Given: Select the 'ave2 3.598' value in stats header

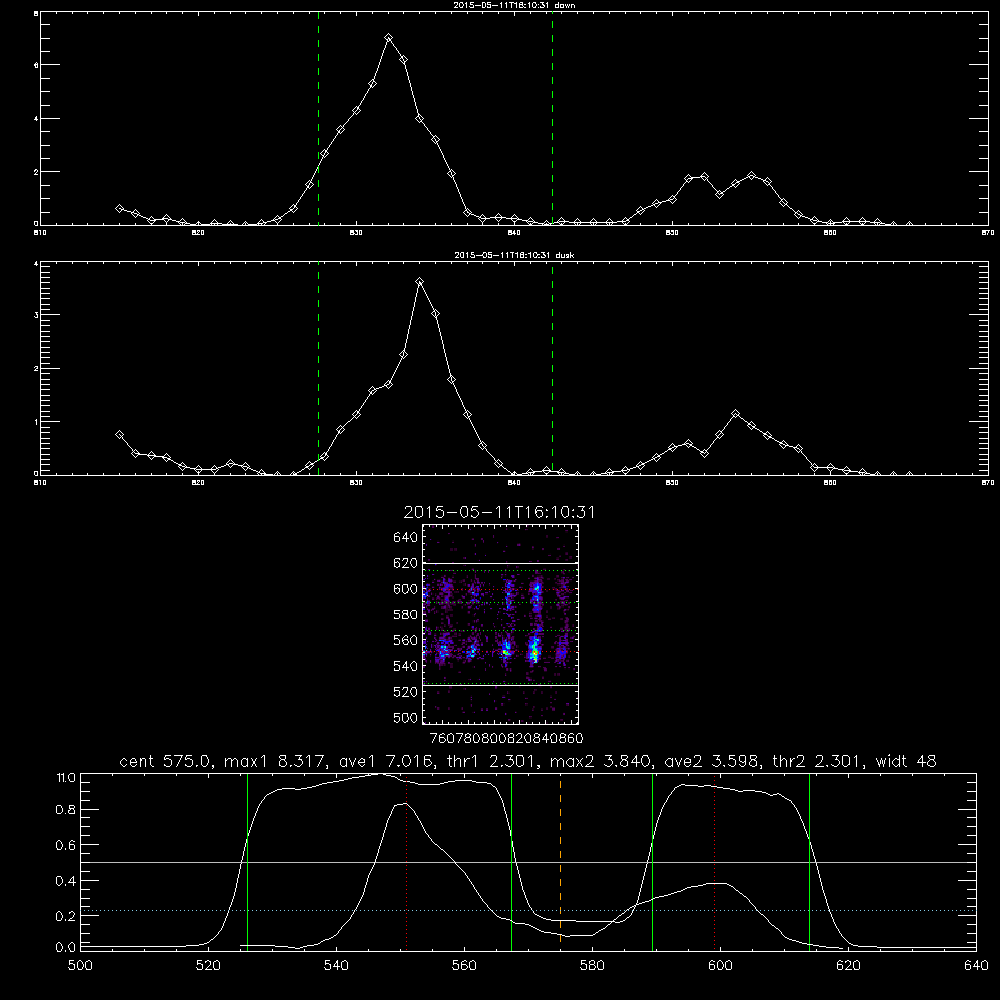Looking at the screenshot, I should tap(712, 761).
